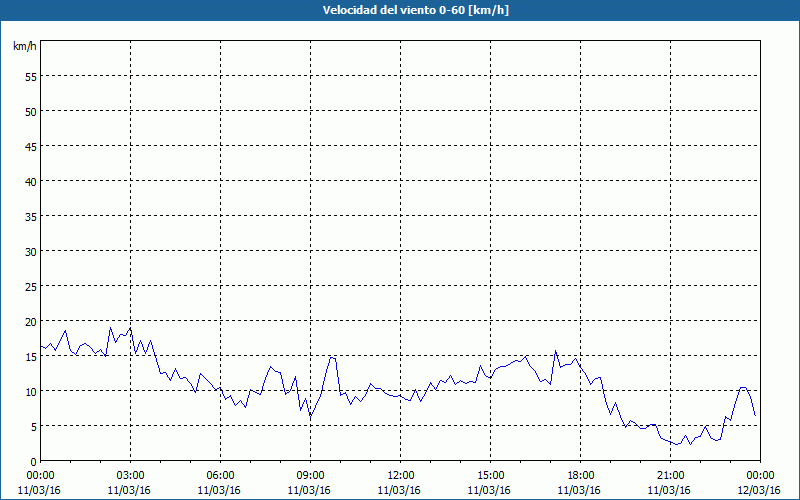Viewport: 800px width, 500px height.
Task: Click the x-axis time label 15:00
Action: [491, 476]
